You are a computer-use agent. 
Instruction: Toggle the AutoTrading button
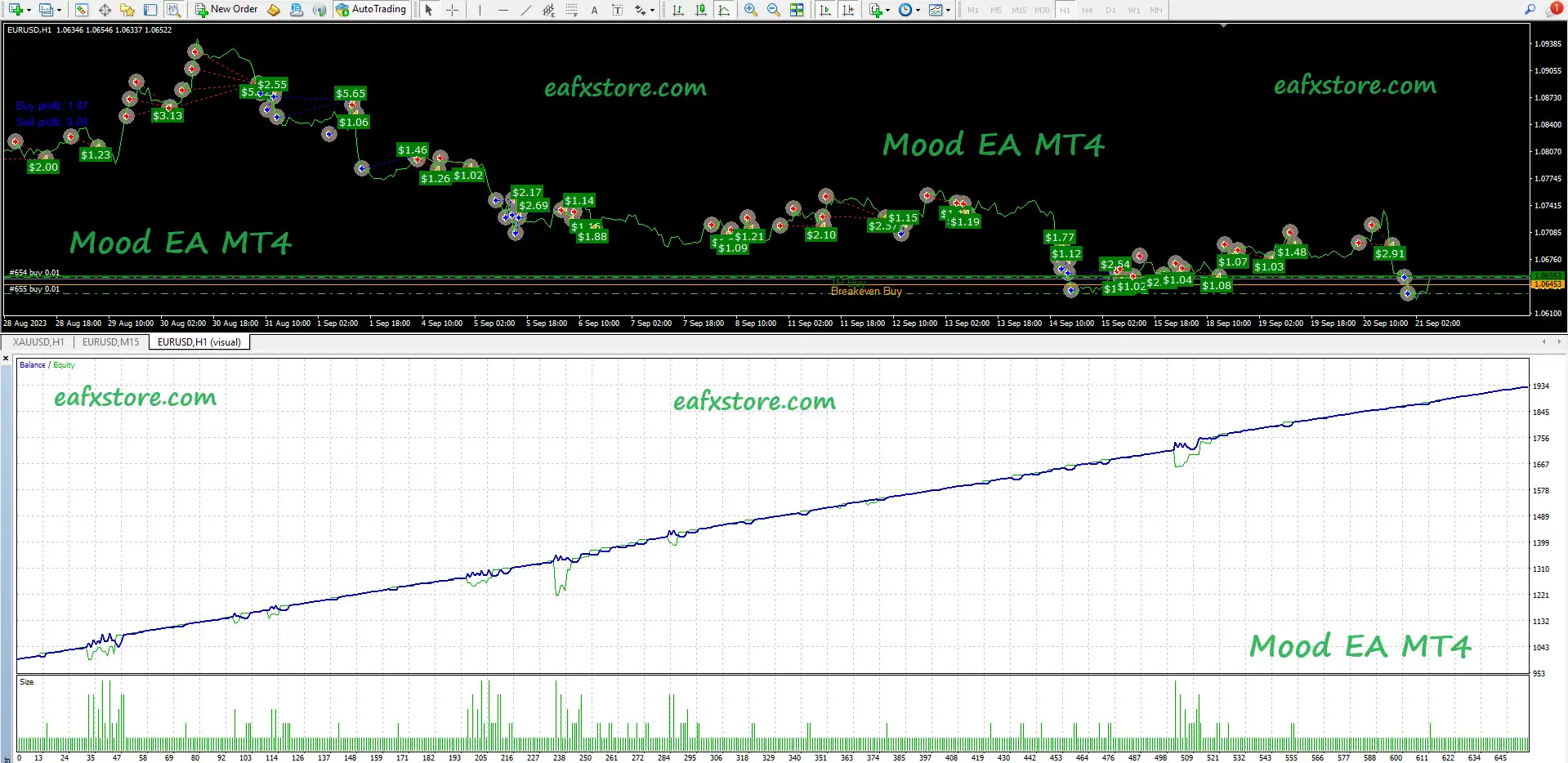pyautogui.click(x=370, y=10)
